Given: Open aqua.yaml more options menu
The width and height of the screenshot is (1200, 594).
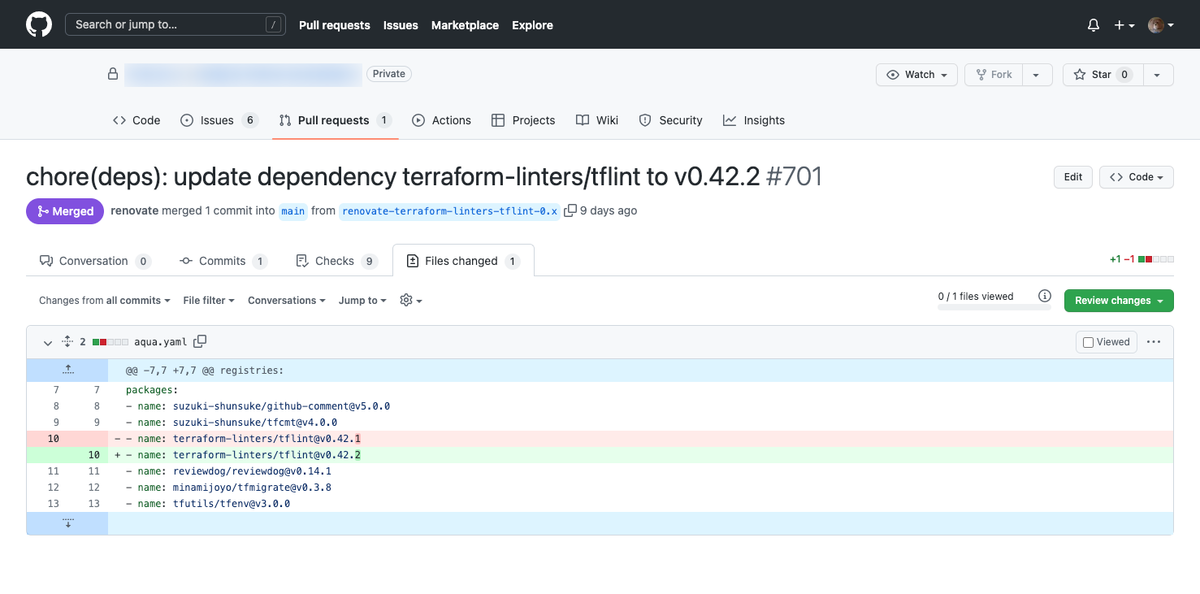Looking at the screenshot, I should (x=1154, y=342).
